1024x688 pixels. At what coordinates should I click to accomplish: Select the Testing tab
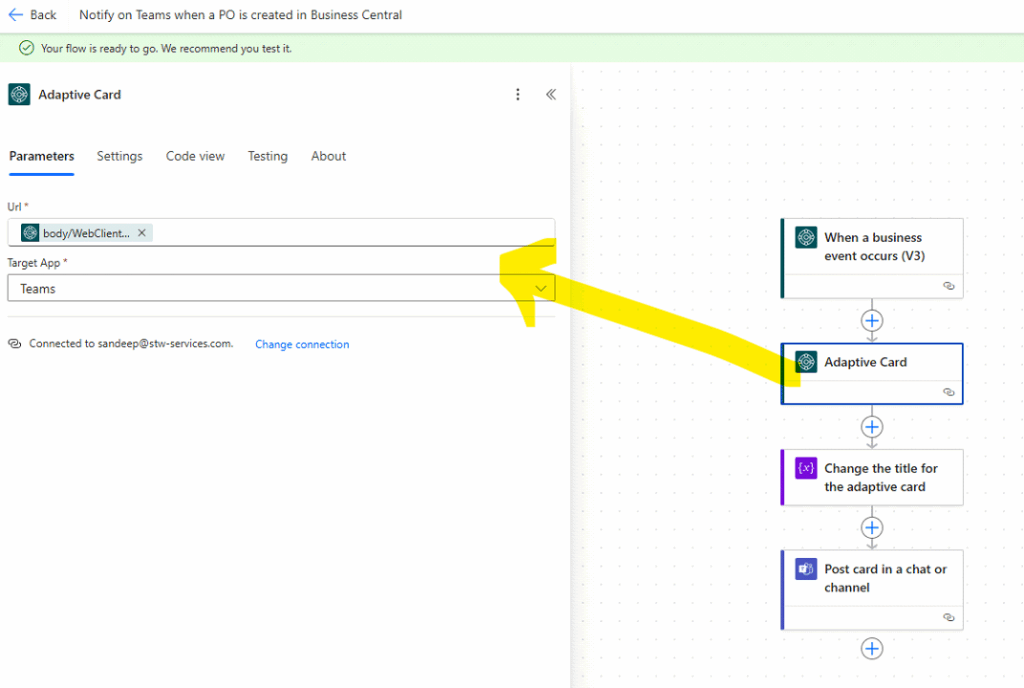pyautogui.click(x=267, y=156)
